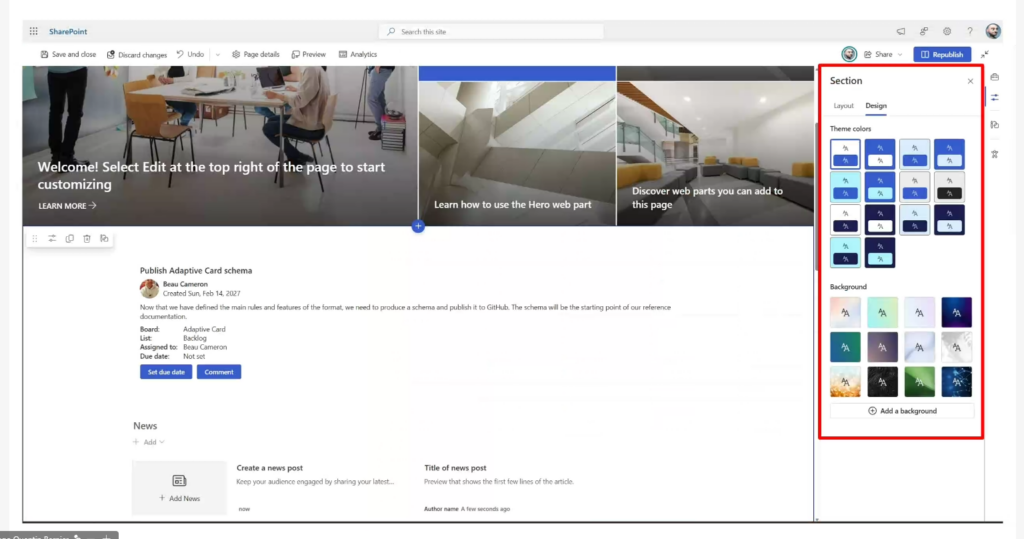This screenshot has height=539, width=1024.
Task: Click the section edit properties icon
Action: (52, 239)
